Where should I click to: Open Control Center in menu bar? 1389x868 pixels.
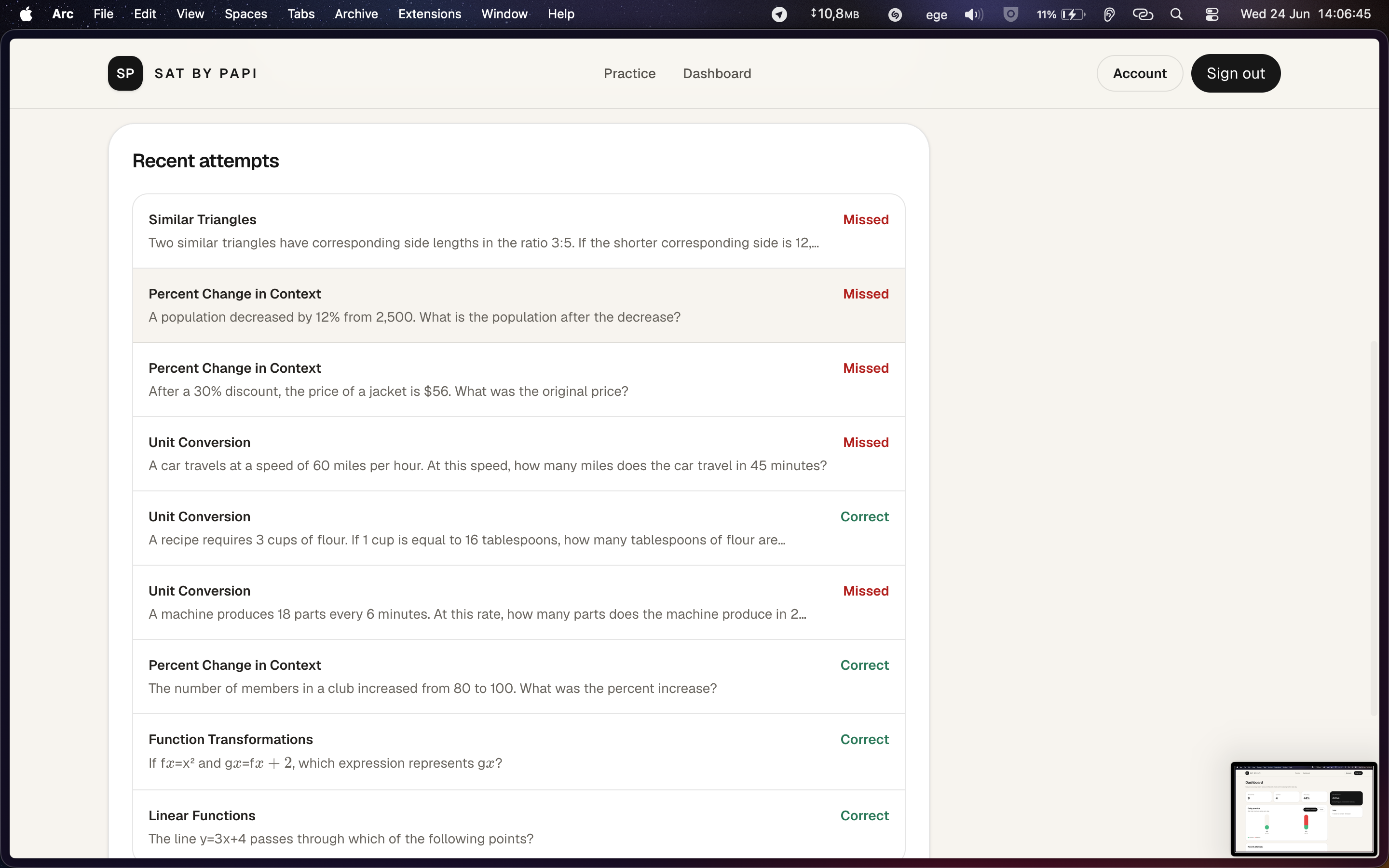point(1212,14)
